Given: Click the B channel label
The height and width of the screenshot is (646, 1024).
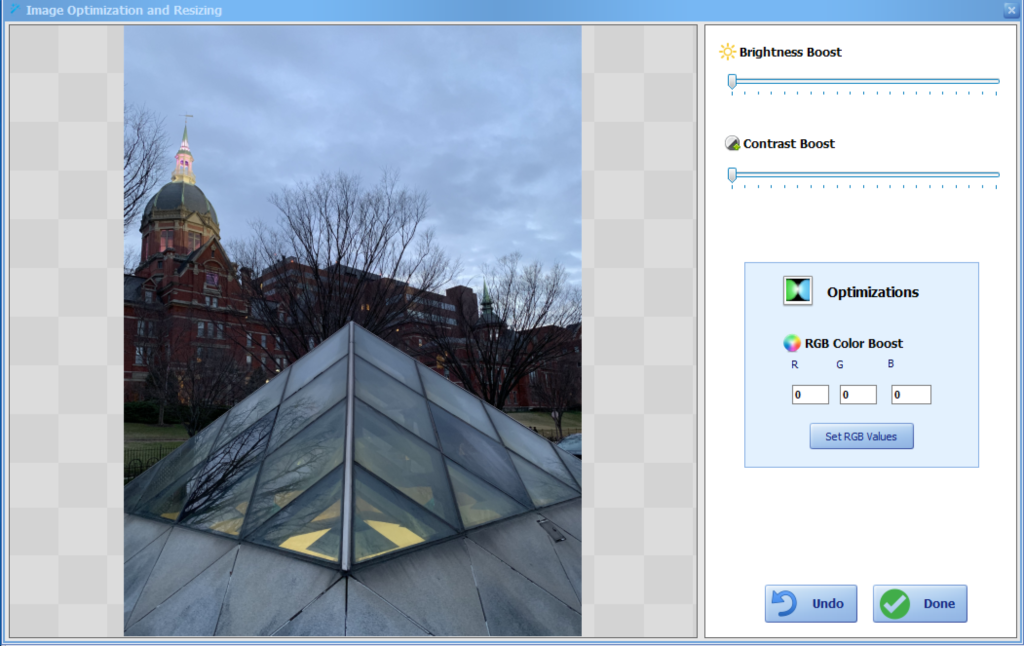Looking at the screenshot, I should pos(890,364).
